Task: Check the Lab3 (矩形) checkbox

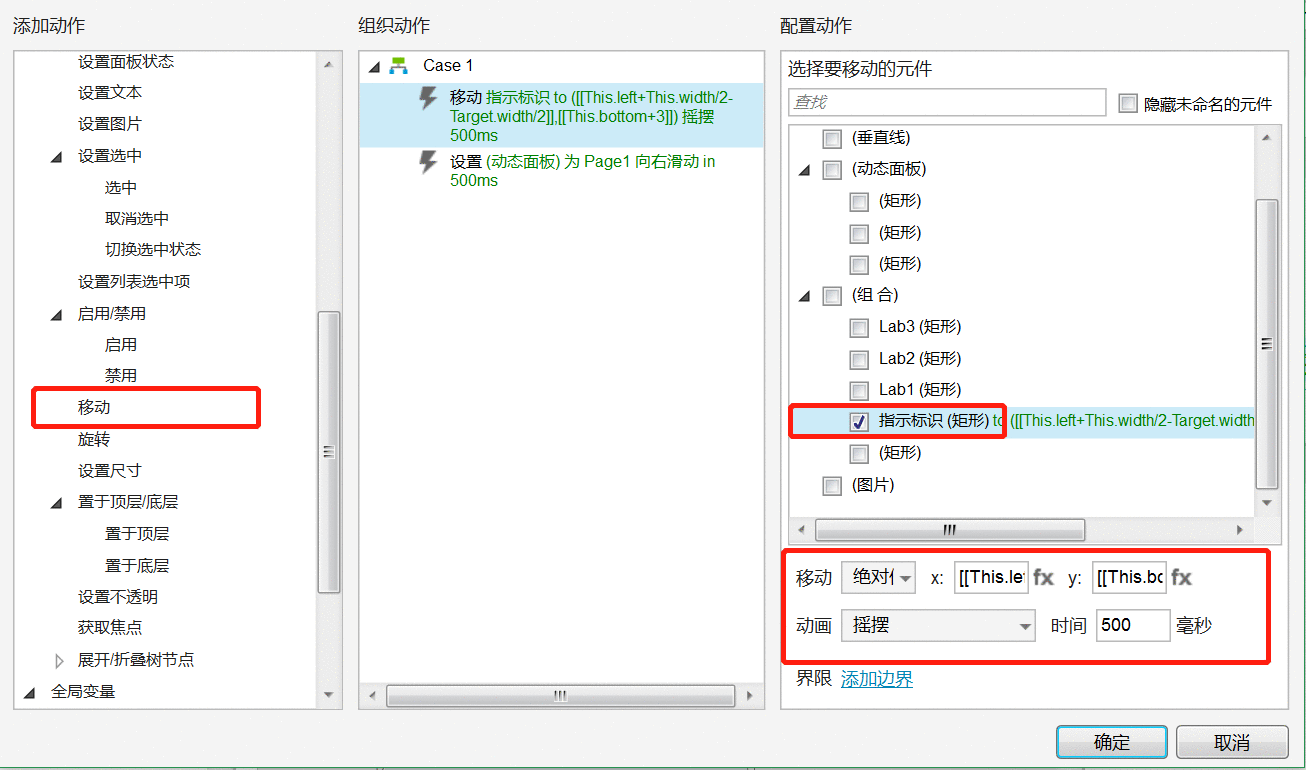Action: tap(859, 328)
